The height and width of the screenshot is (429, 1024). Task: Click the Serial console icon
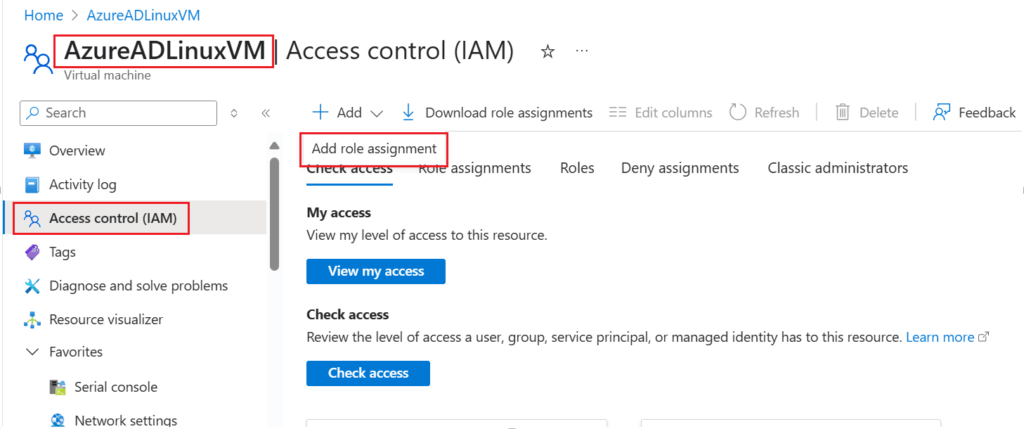[x=57, y=387]
